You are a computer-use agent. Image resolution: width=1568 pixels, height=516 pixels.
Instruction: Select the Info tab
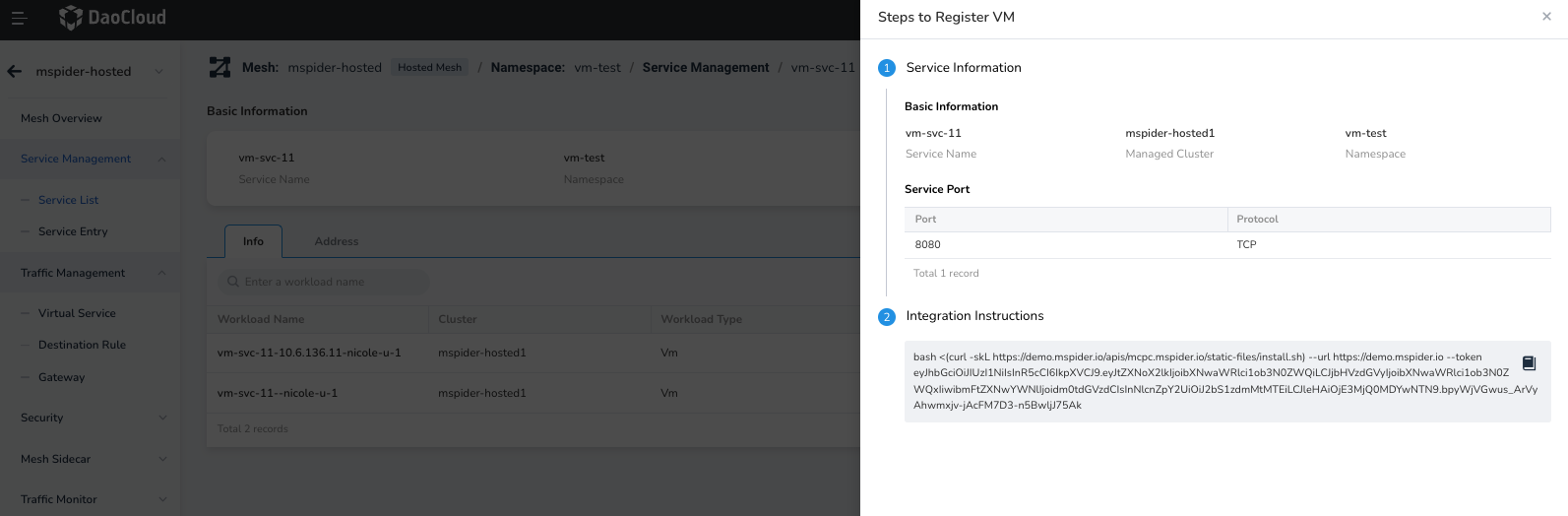click(x=253, y=241)
